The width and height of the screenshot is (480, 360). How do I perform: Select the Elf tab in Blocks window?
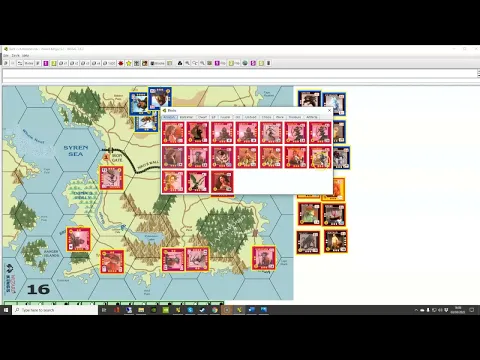tap(213, 117)
